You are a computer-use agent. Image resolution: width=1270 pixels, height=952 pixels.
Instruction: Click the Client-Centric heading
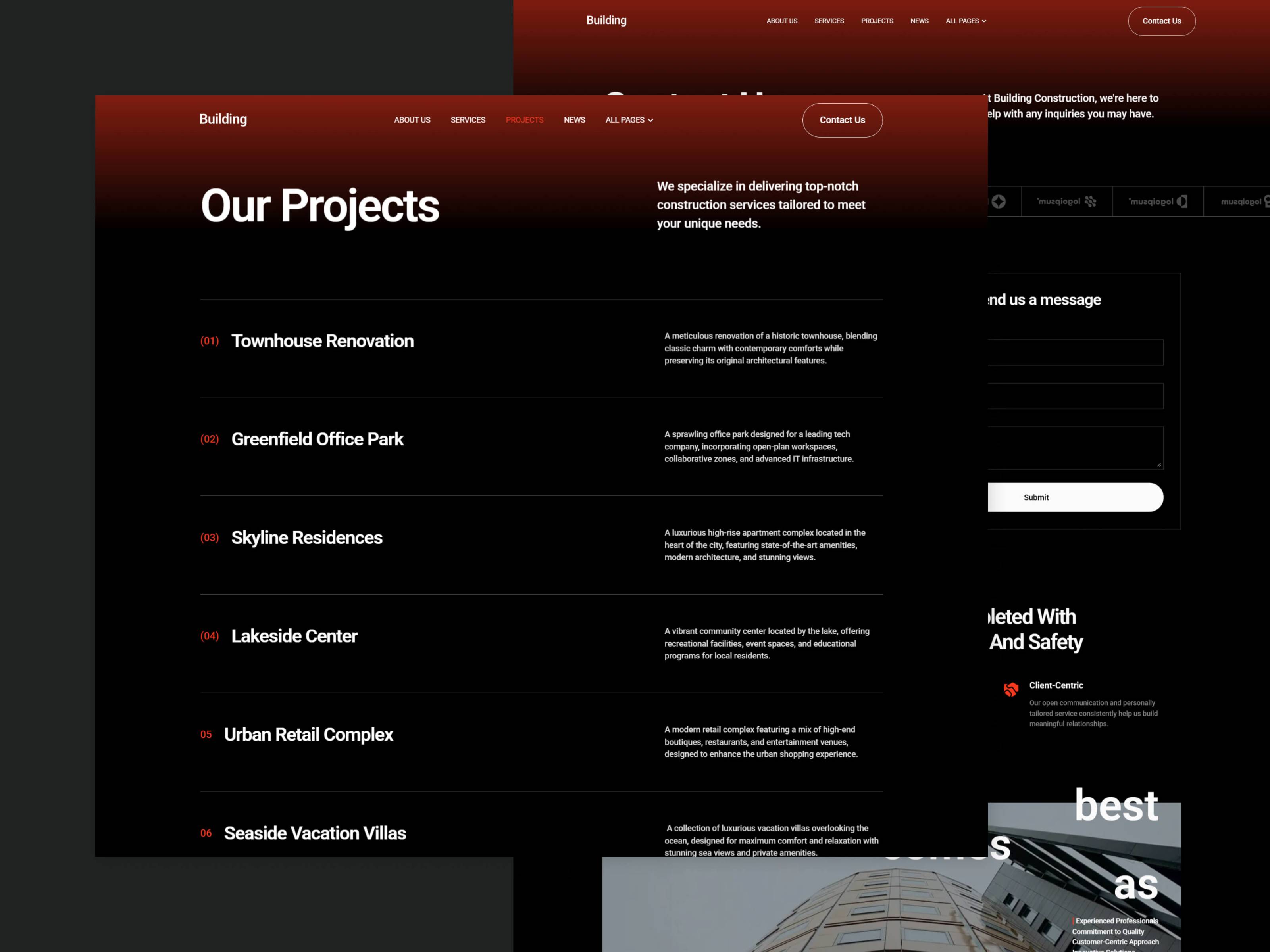[x=1056, y=685]
